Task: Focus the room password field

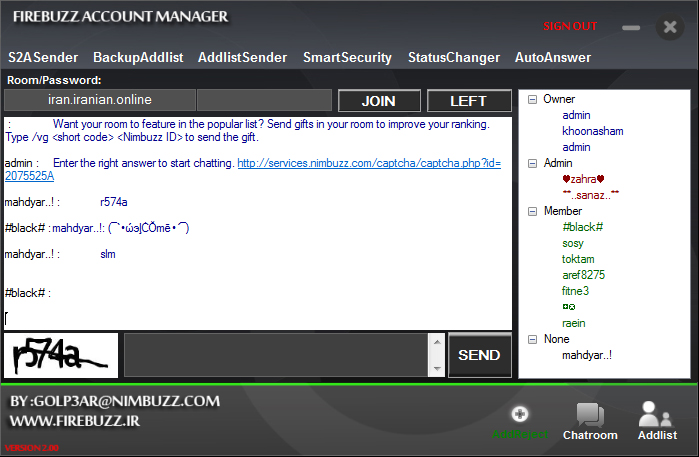Action: tap(264, 100)
